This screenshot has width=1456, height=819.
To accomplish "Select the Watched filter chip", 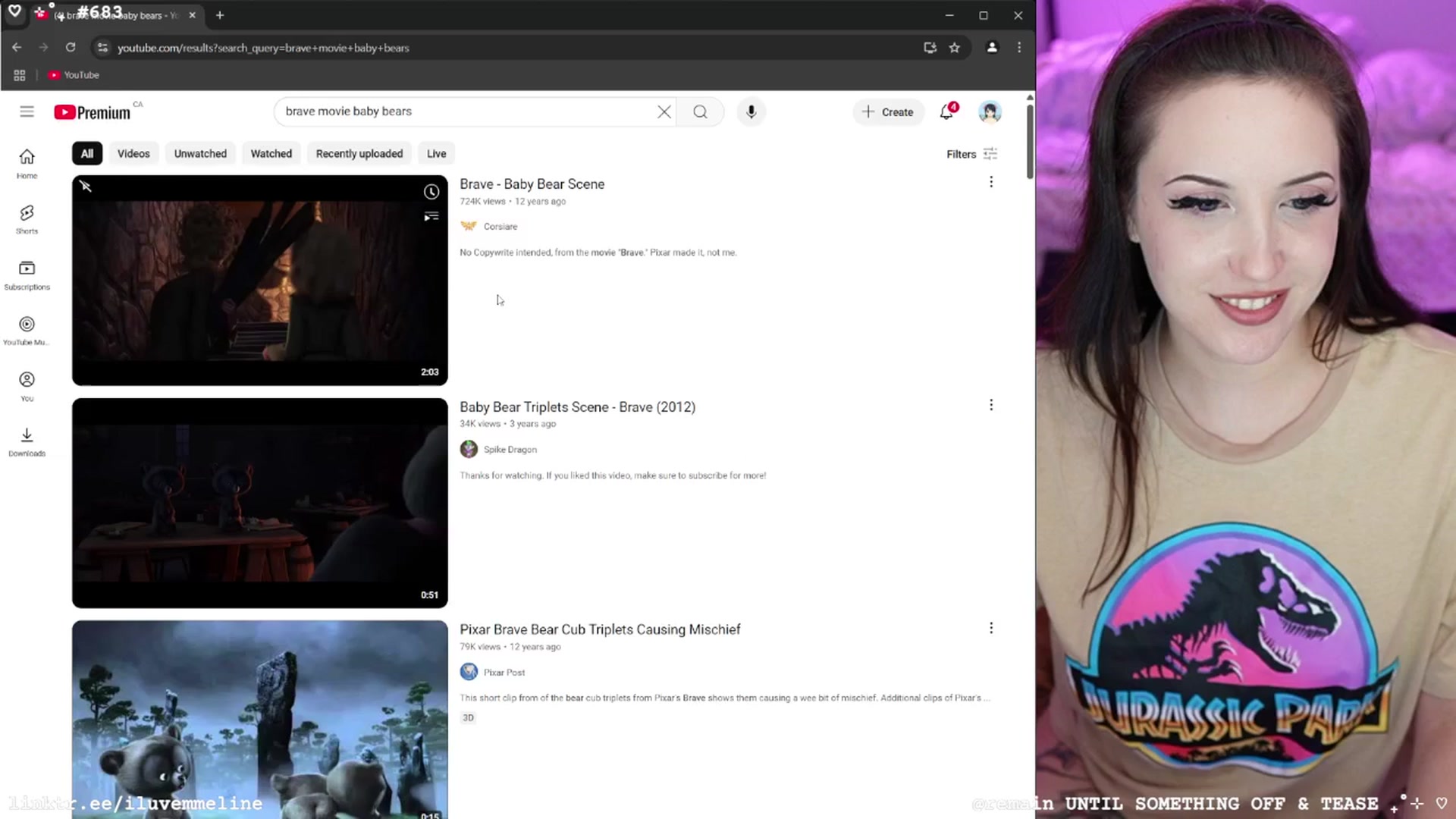I will (271, 154).
